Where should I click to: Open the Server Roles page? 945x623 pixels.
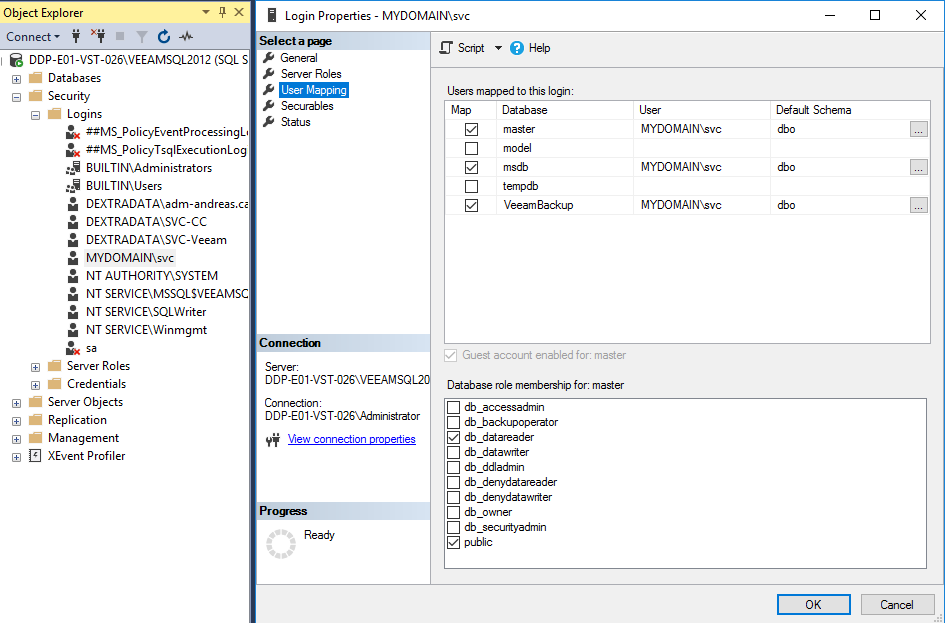311,74
